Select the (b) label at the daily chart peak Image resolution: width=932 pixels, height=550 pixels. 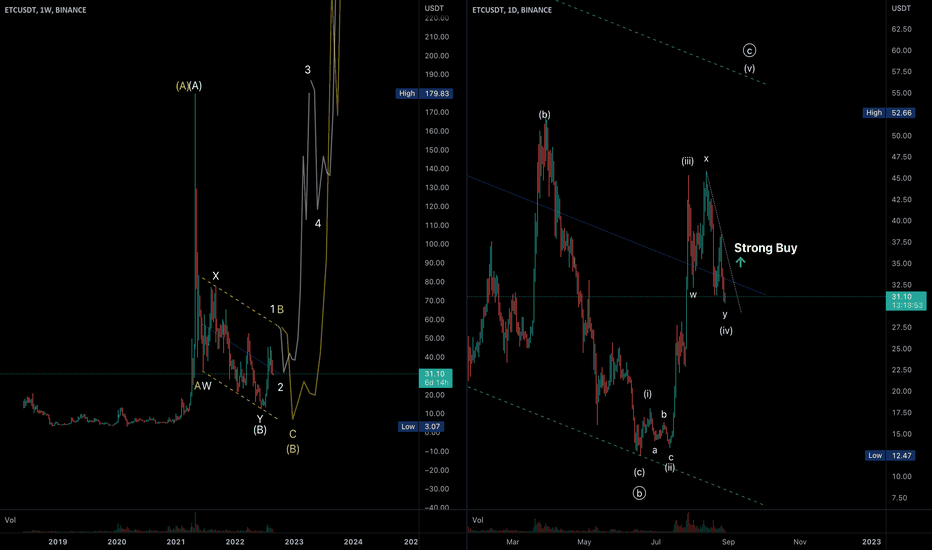[x=544, y=114]
